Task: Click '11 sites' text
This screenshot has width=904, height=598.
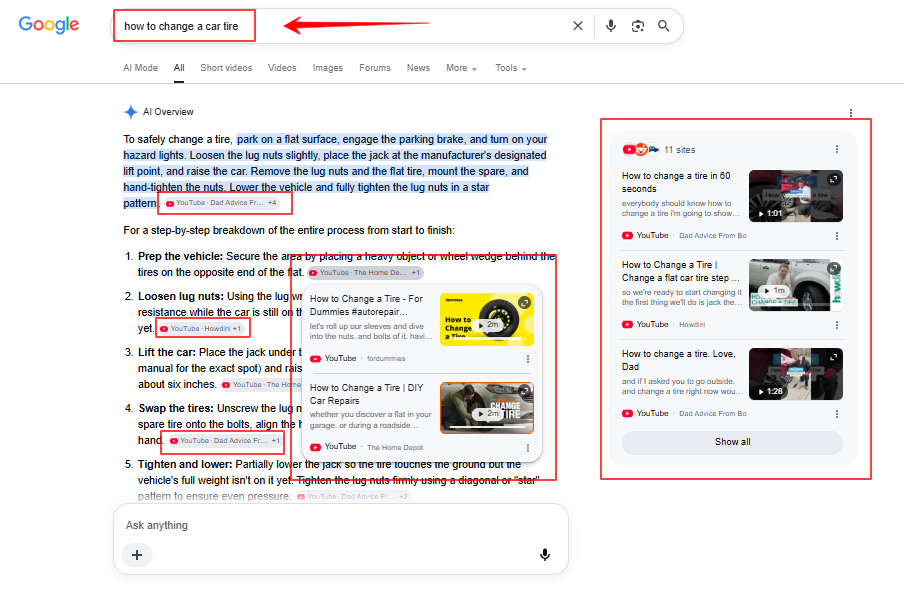Action: point(680,150)
